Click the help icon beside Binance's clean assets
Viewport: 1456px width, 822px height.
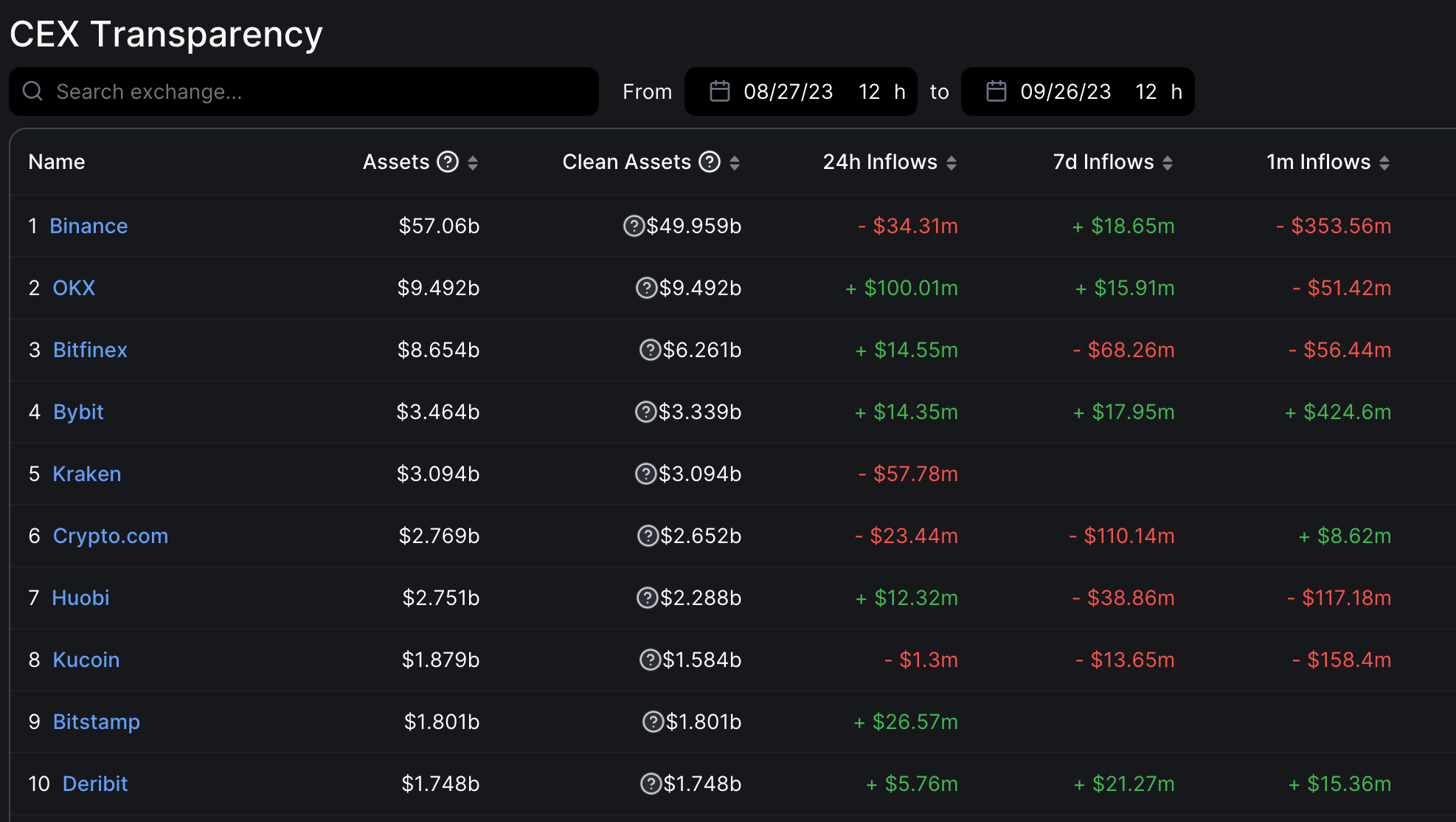pos(634,226)
